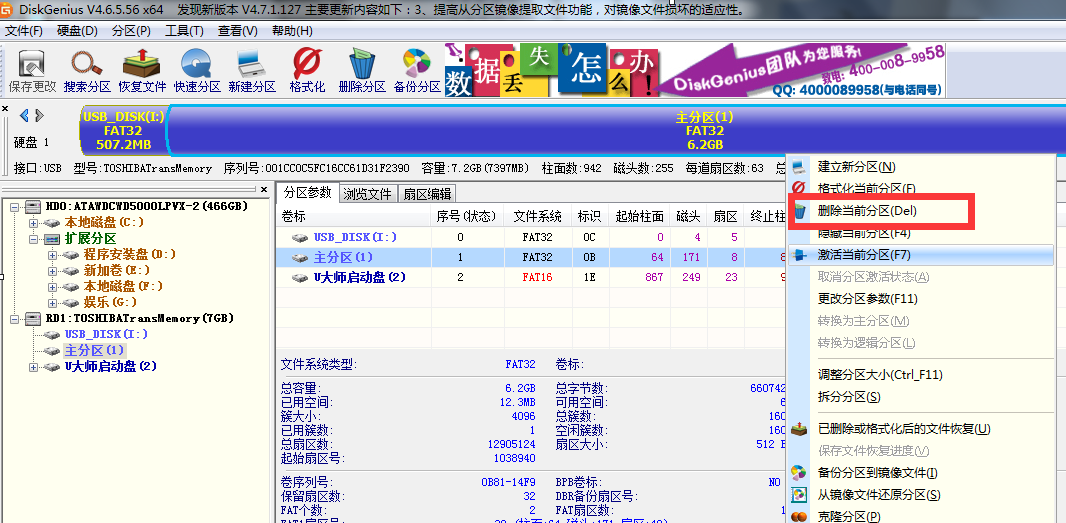Click the 快速分区 disc icon
Image resolution: width=1066 pixels, height=523 pixels.
tap(196, 64)
